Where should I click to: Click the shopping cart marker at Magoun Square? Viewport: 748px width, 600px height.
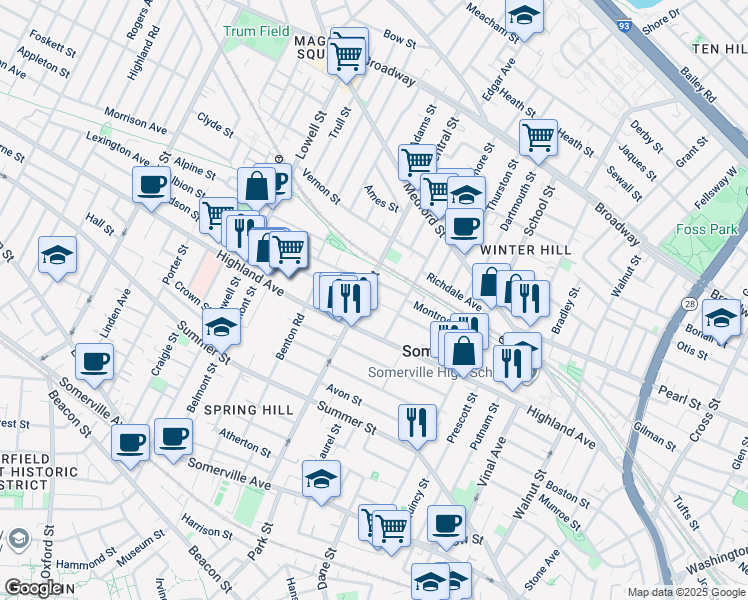[x=346, y=55]
